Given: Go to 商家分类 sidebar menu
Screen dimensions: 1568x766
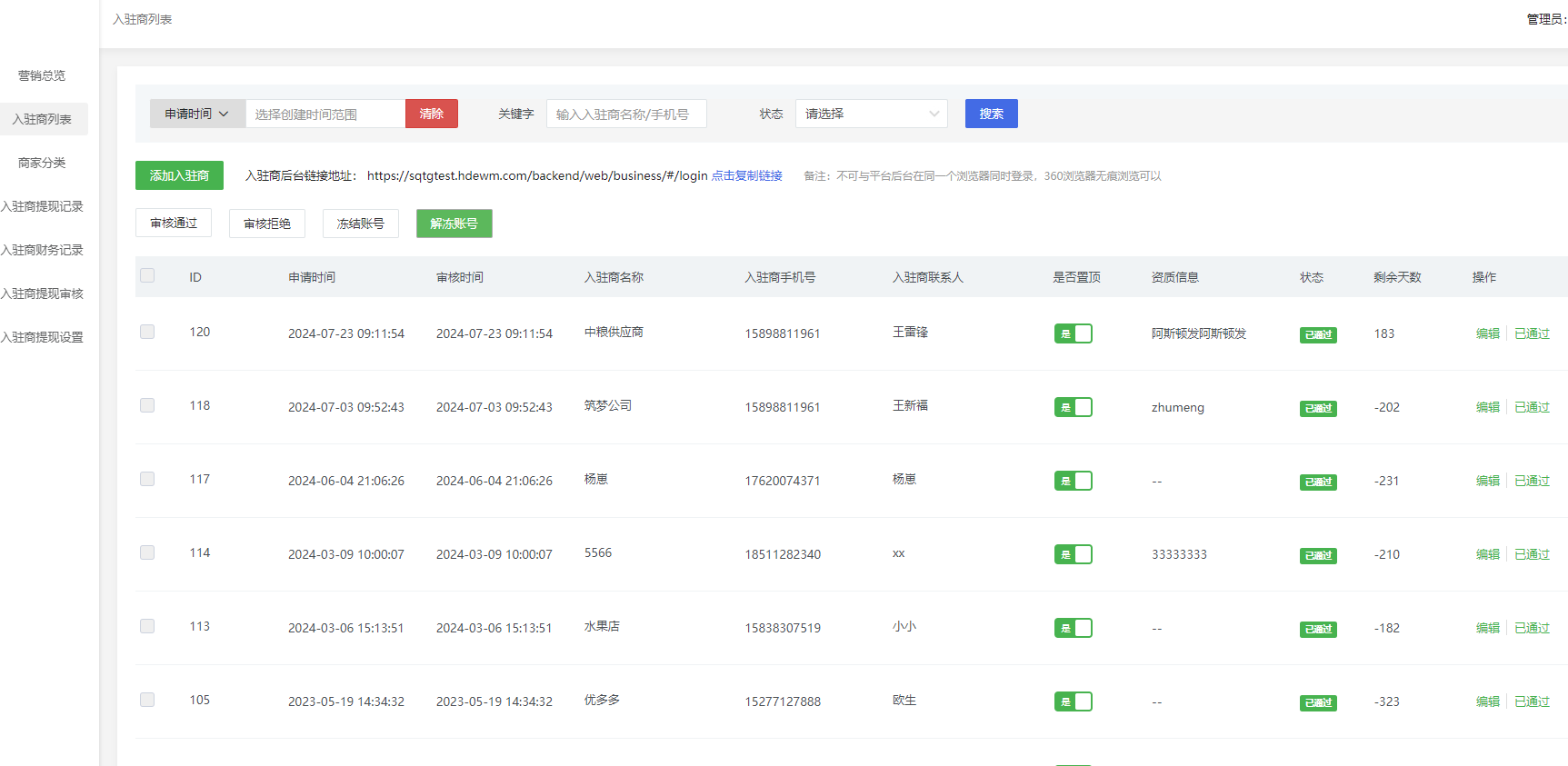Looking at the screenshot, I should pyautogui.click(x=42, y=163).
